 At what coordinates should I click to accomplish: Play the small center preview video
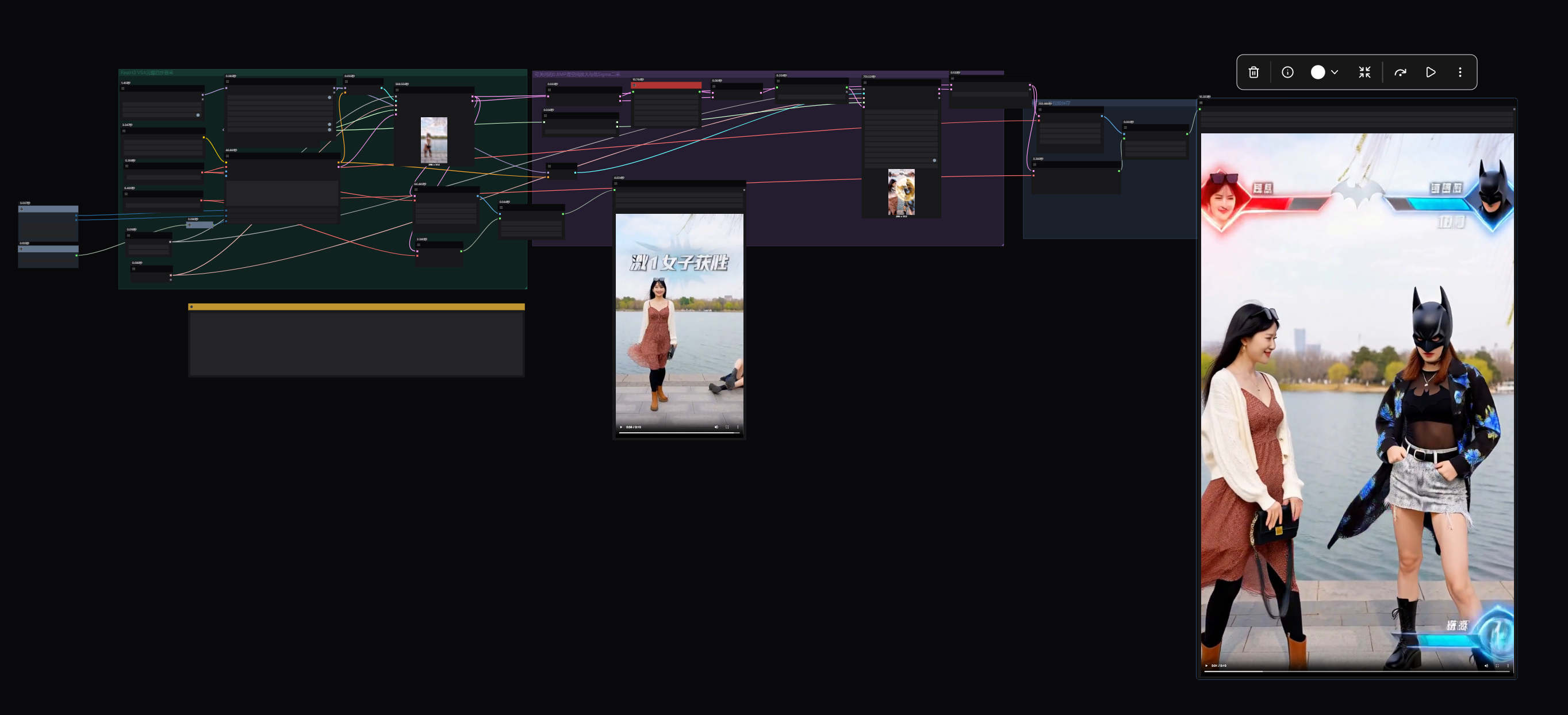[621, 427]
